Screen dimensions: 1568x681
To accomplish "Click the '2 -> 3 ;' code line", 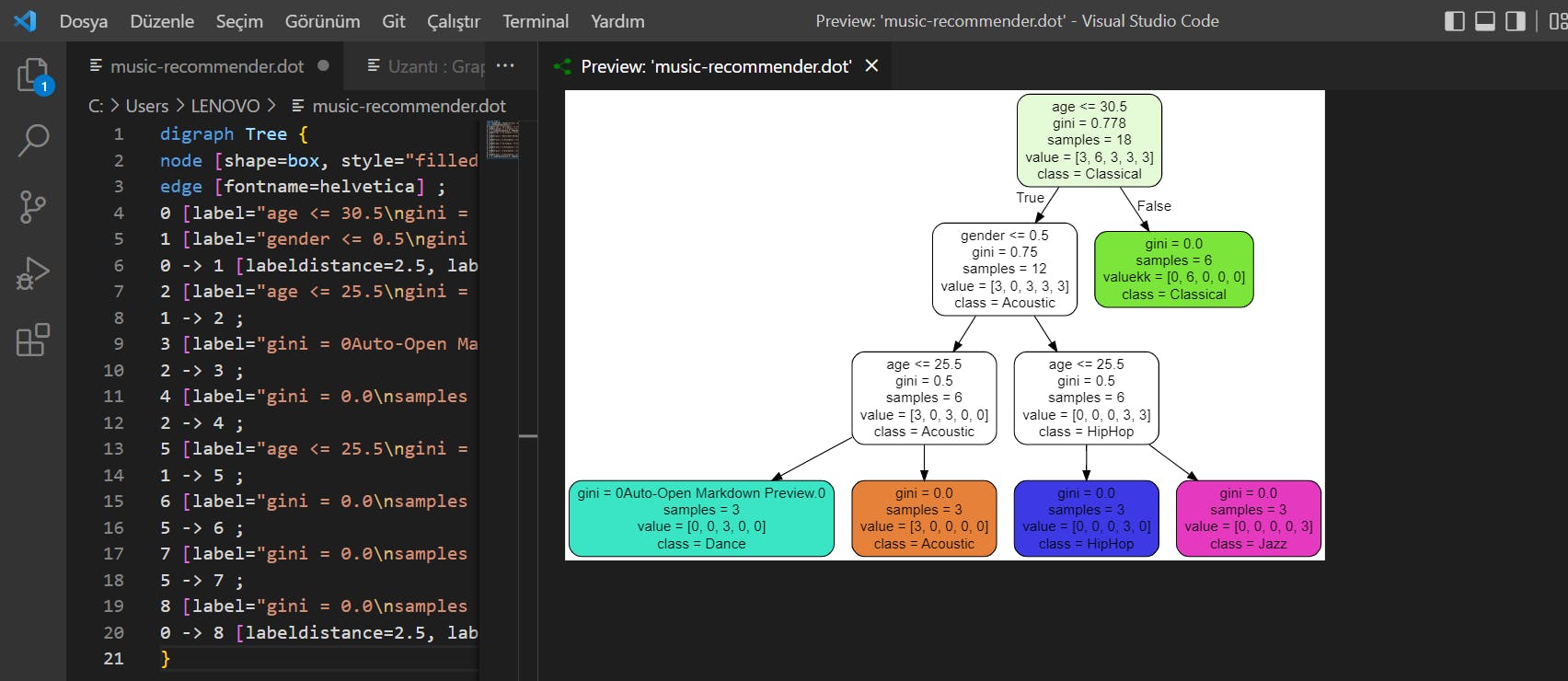I will tap(202, 371).
